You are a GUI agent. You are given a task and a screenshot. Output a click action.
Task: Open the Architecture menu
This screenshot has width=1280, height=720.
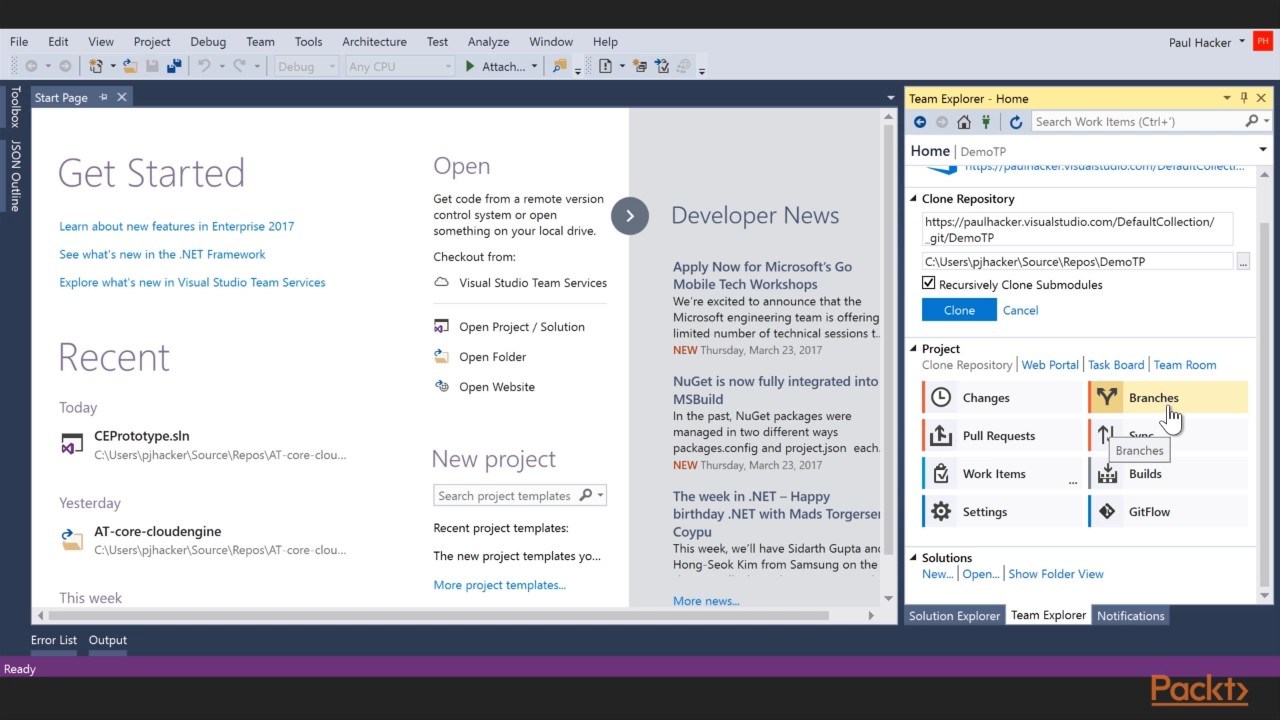coord(374,42)
